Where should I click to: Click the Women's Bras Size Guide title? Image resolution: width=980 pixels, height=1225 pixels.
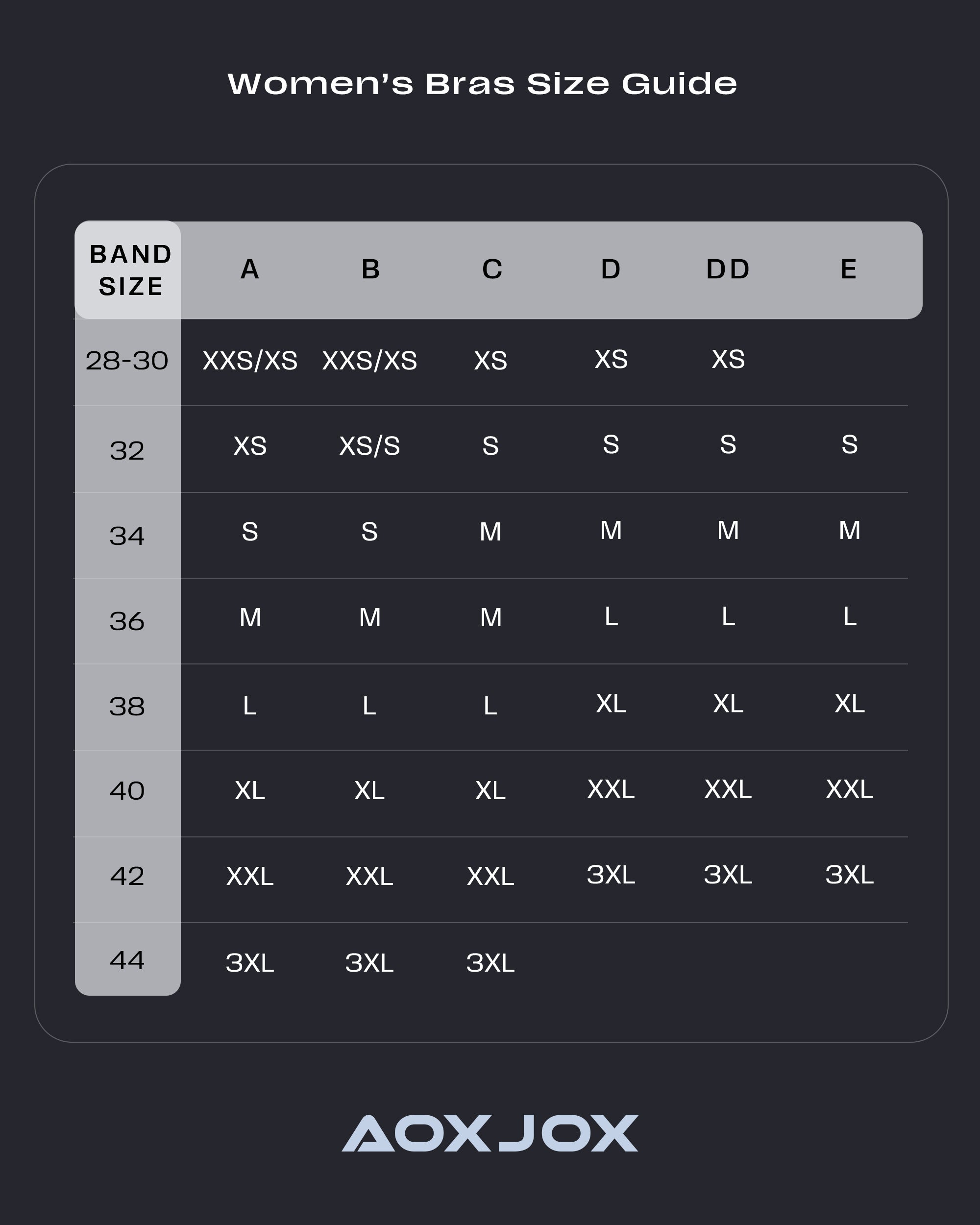click(x=482, y=84)
